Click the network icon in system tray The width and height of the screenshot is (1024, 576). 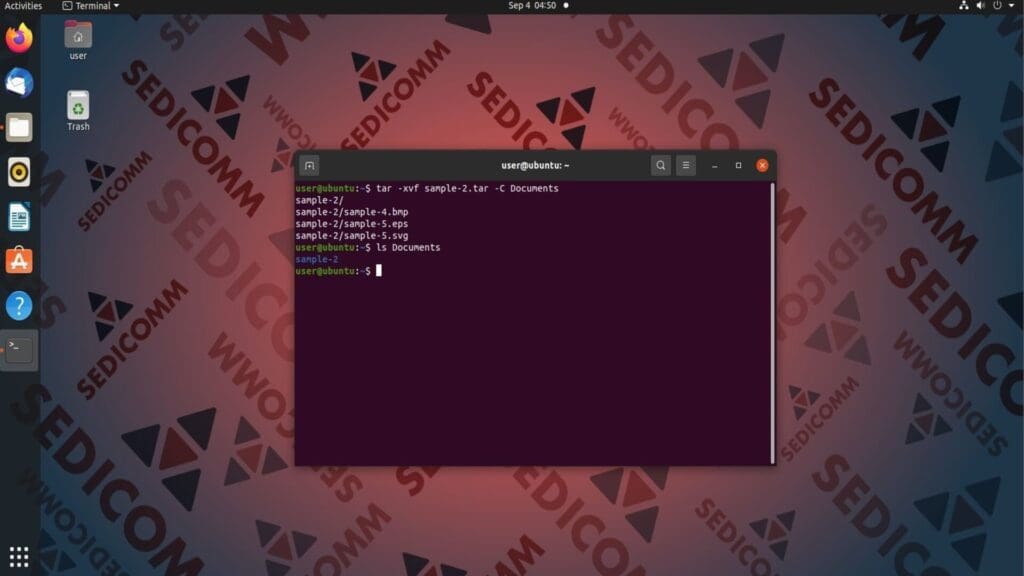964,6
